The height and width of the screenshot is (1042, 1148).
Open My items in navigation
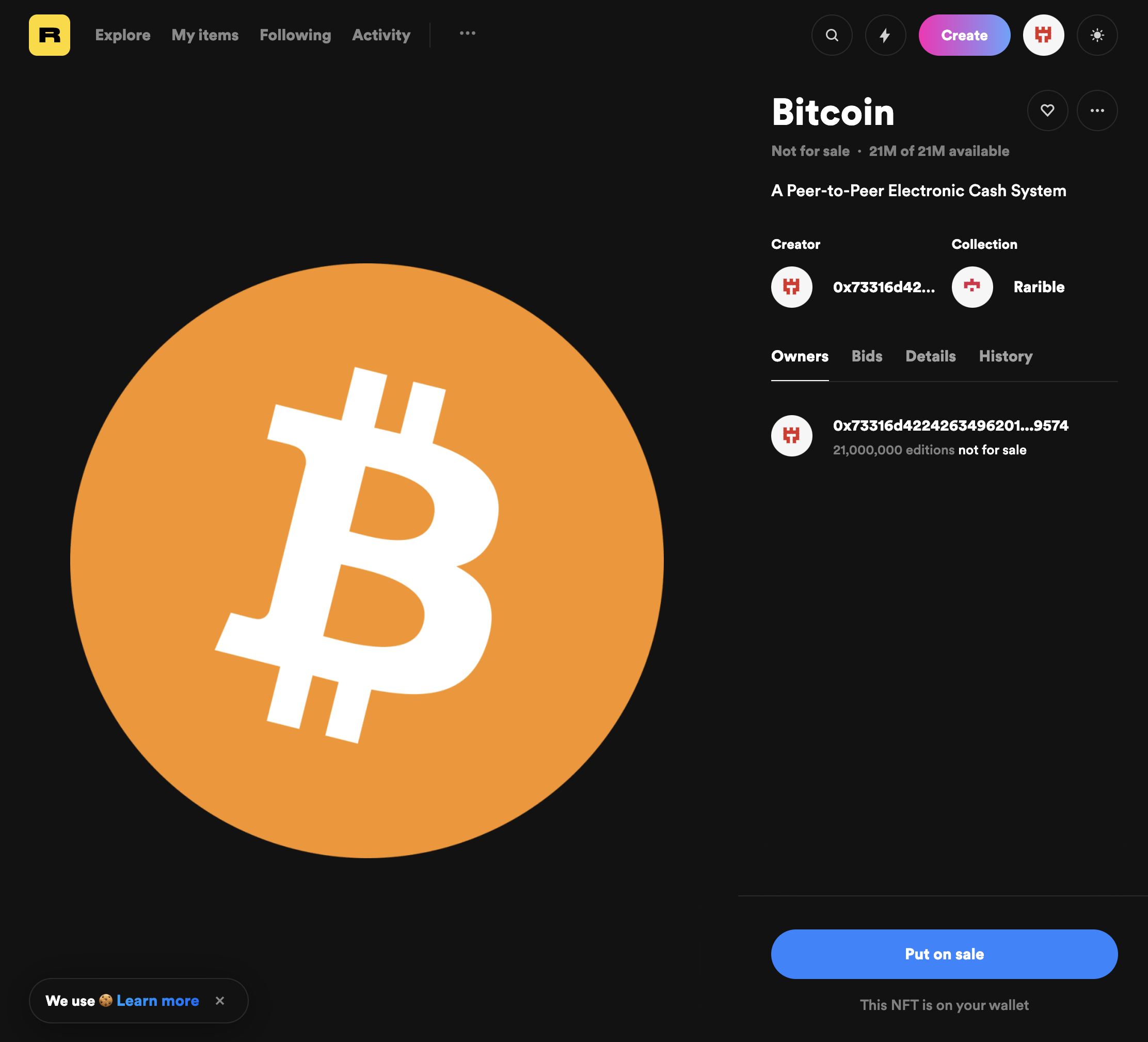click(x=205, y=35)
